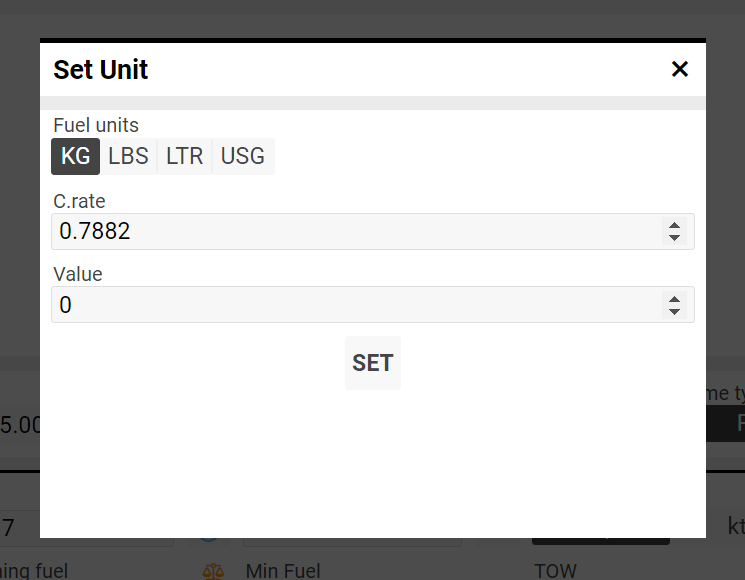745x580 pixels.
Task: Click the Set Unit dialog title
Action: point(101,70)
